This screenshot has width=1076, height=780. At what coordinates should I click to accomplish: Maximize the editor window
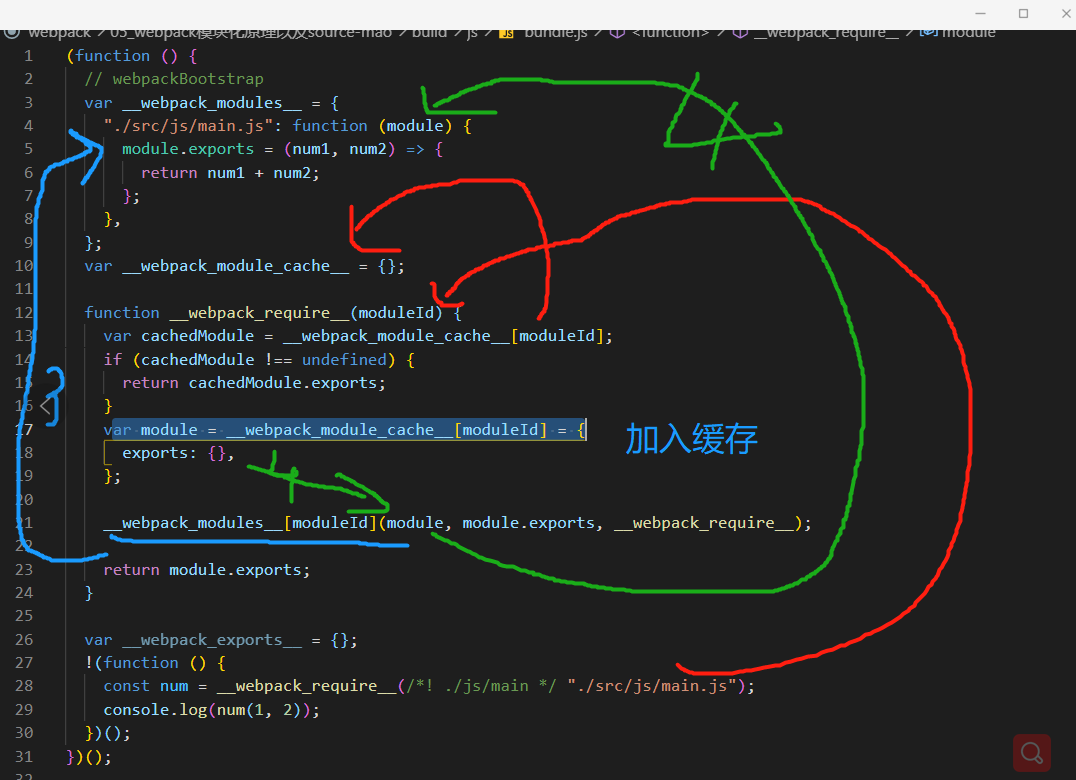pos(1023,13)
